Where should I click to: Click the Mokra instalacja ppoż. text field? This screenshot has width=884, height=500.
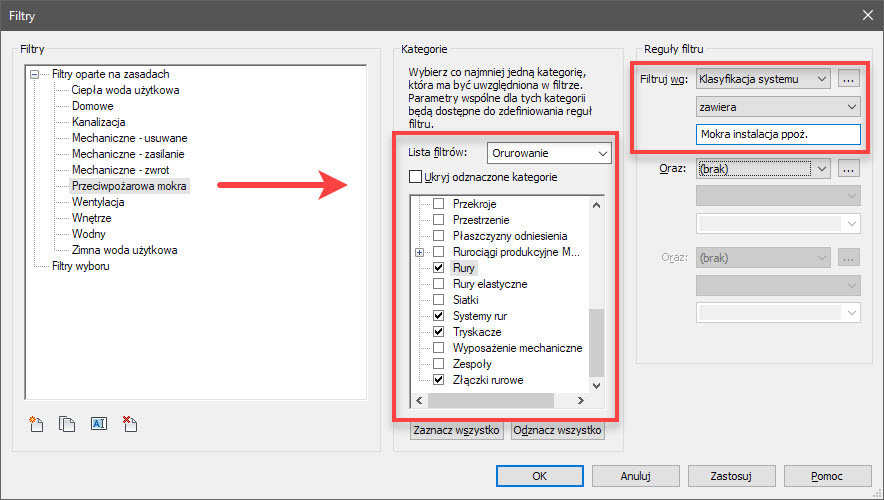(x=777, y=135)
